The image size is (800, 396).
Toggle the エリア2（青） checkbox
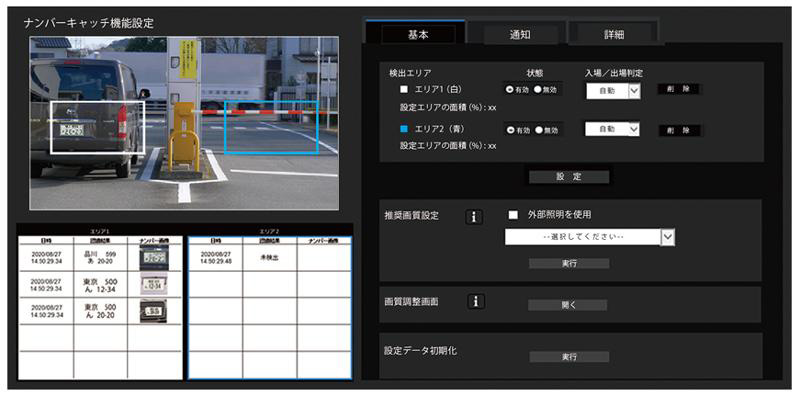(x=404, y=130)
